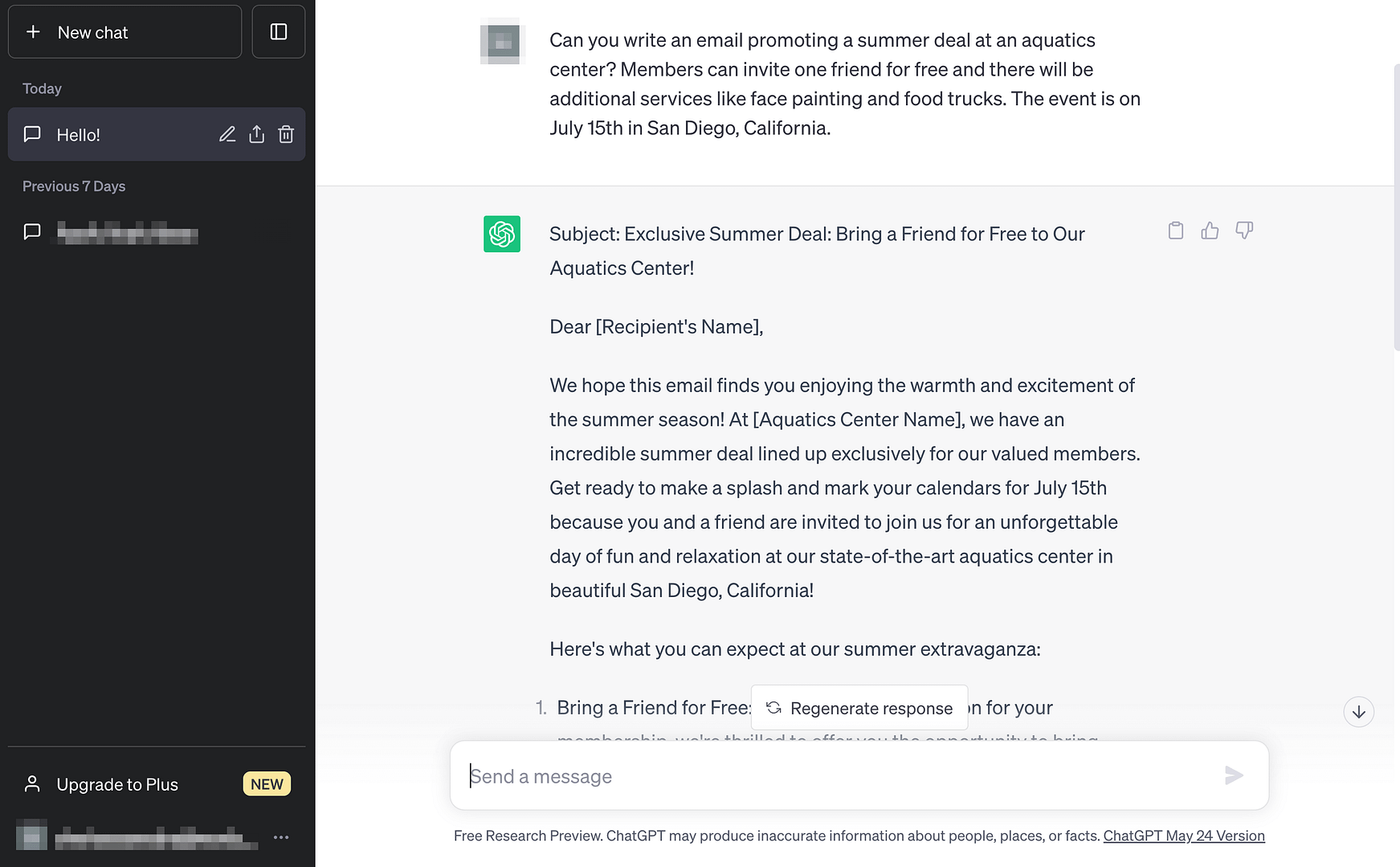This screenshot has height=867, width=1400.
Task: Click Regenerate response button
Action: pos(859,708)
